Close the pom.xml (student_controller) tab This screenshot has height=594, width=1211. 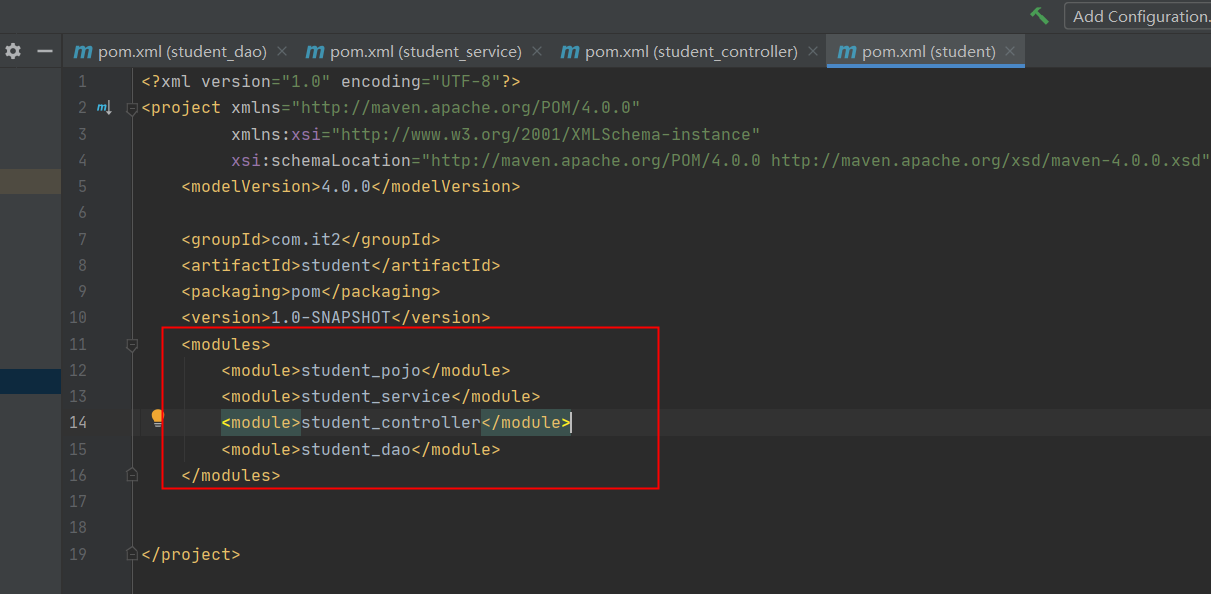tap(812, 51)
